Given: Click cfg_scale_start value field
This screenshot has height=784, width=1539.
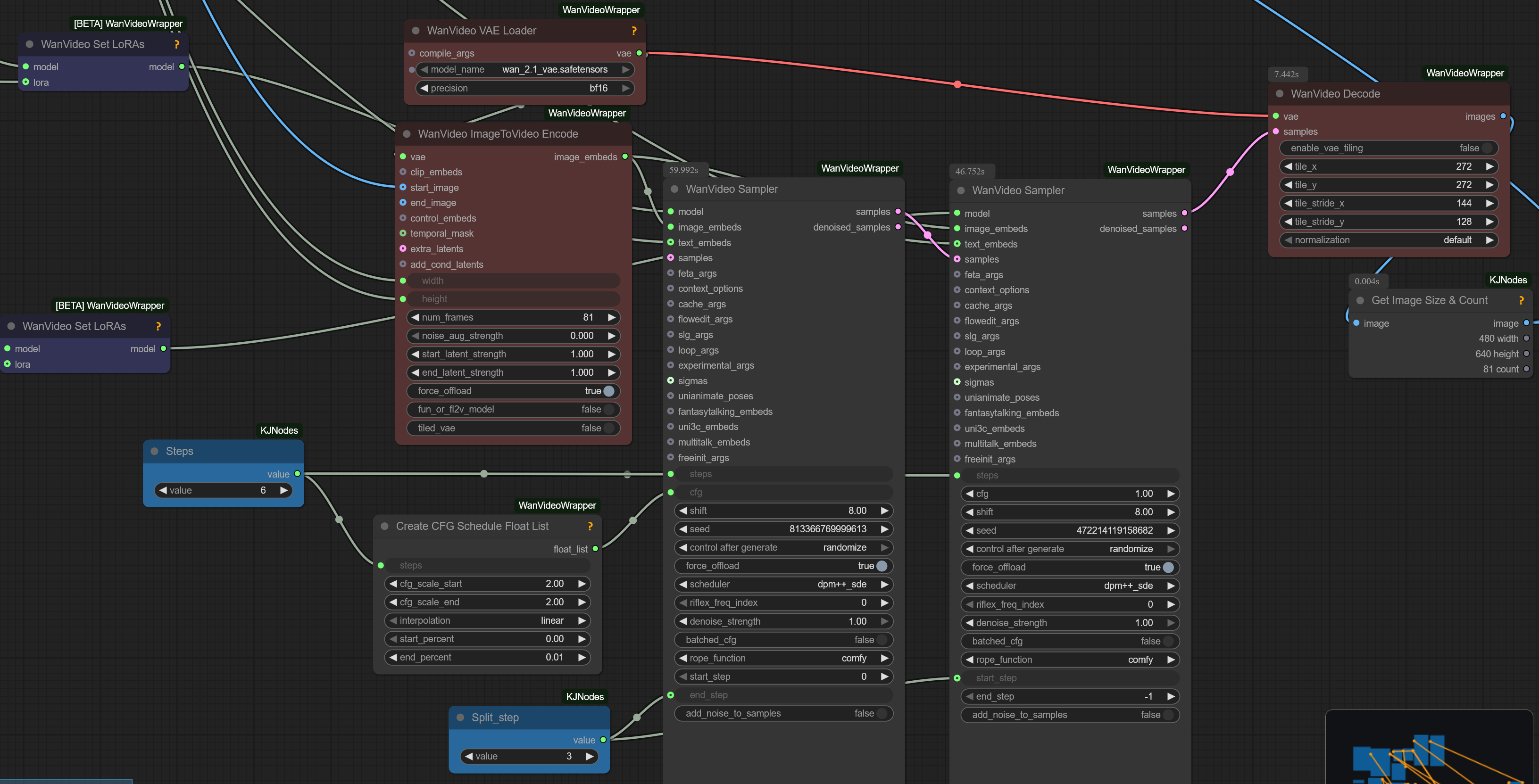Looking at the screenshot, I should pos(488,583).
